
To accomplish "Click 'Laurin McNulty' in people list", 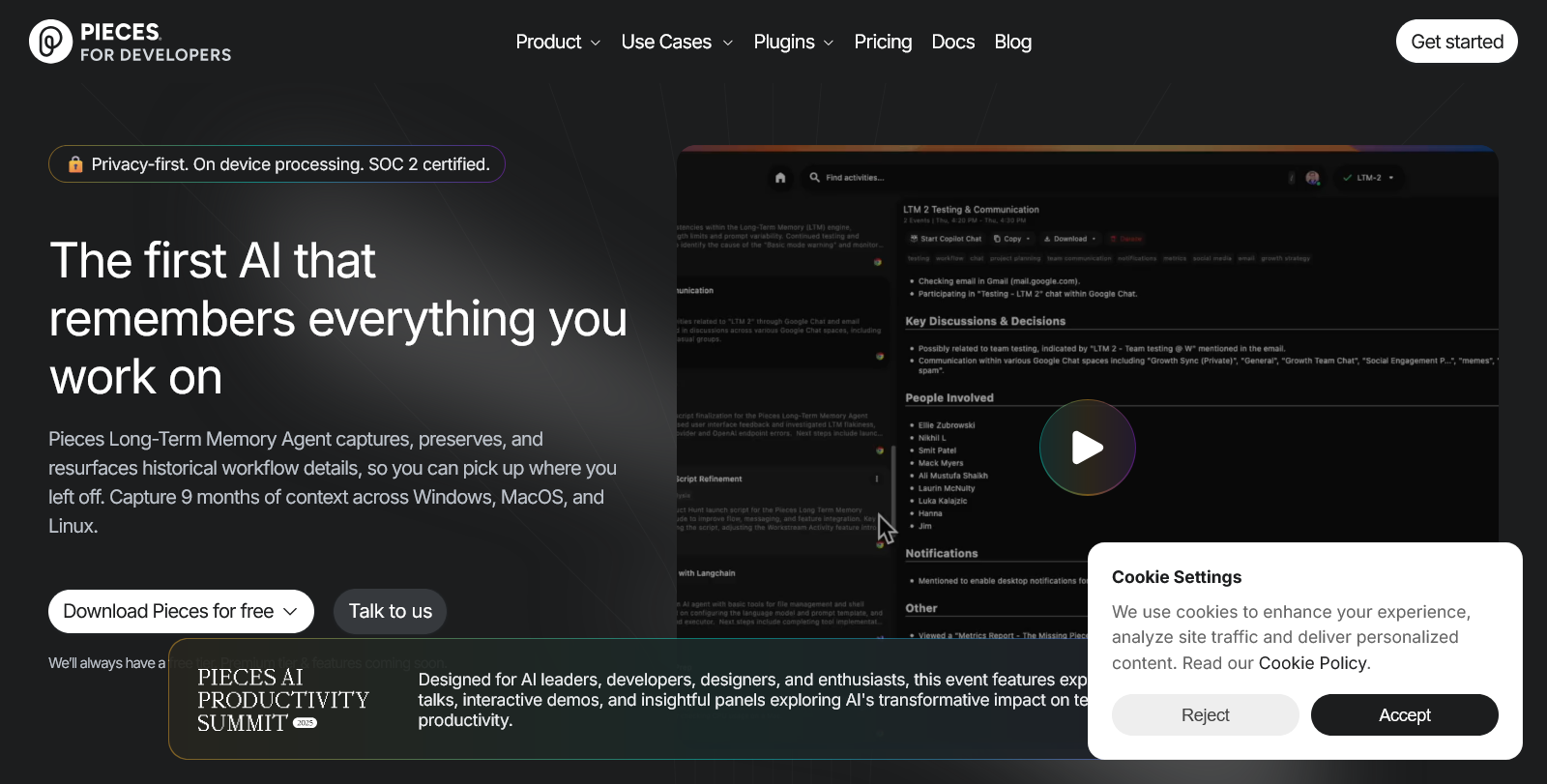I will click(x=947, y=488).
